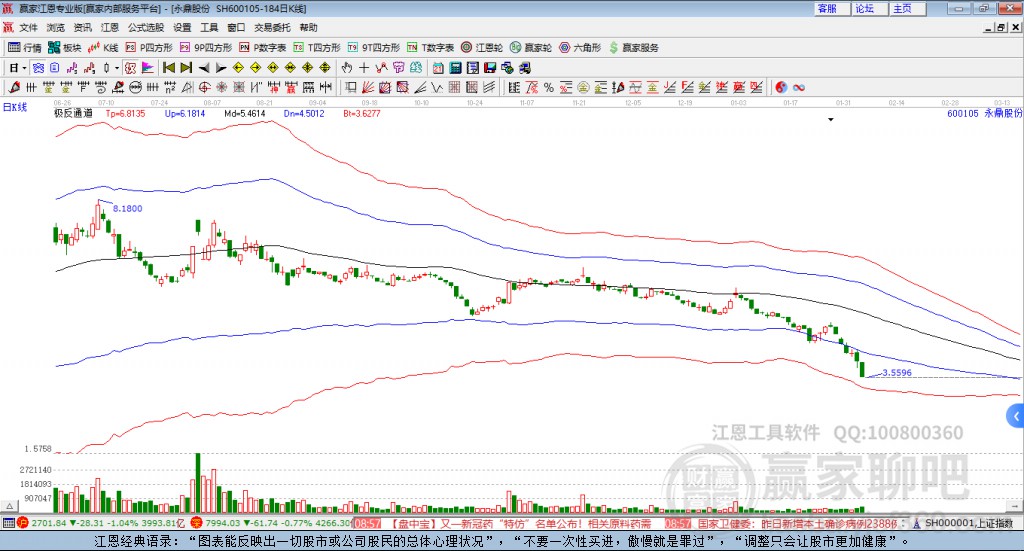1024x551 pixels.
Task: Step chart right with black arrow
Action: pyautogui.click(x=221, y=68)
